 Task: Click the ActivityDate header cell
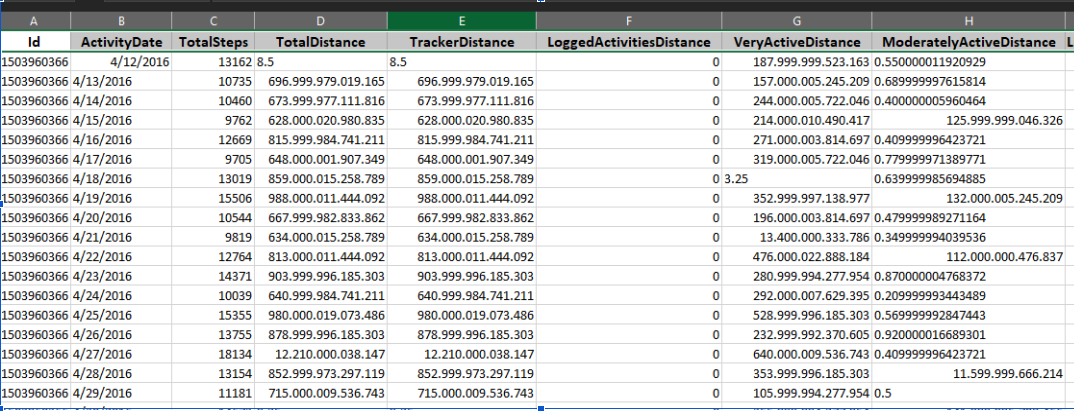point(121,42)
